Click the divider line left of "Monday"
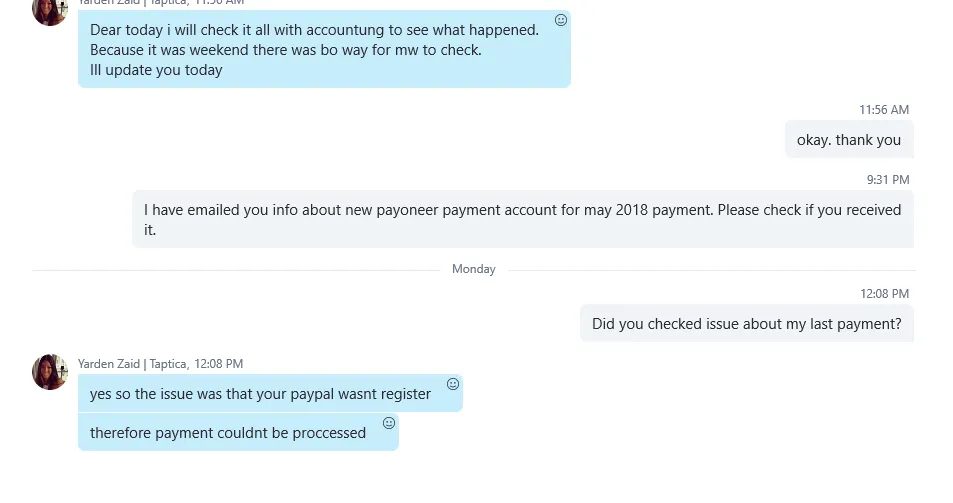953x503 pixels. click(x=235, y=269)
